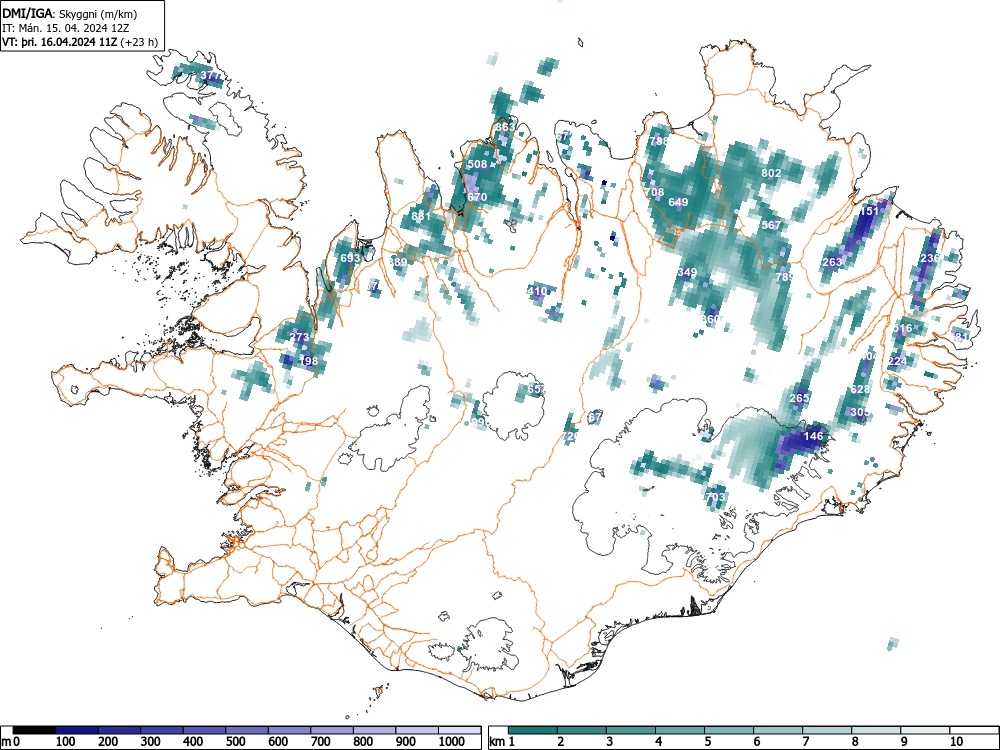Image resolution: width=1000 pixels, height=750 pixels.
Task: Click the visibility value 263
Action: tap(832, 262)
